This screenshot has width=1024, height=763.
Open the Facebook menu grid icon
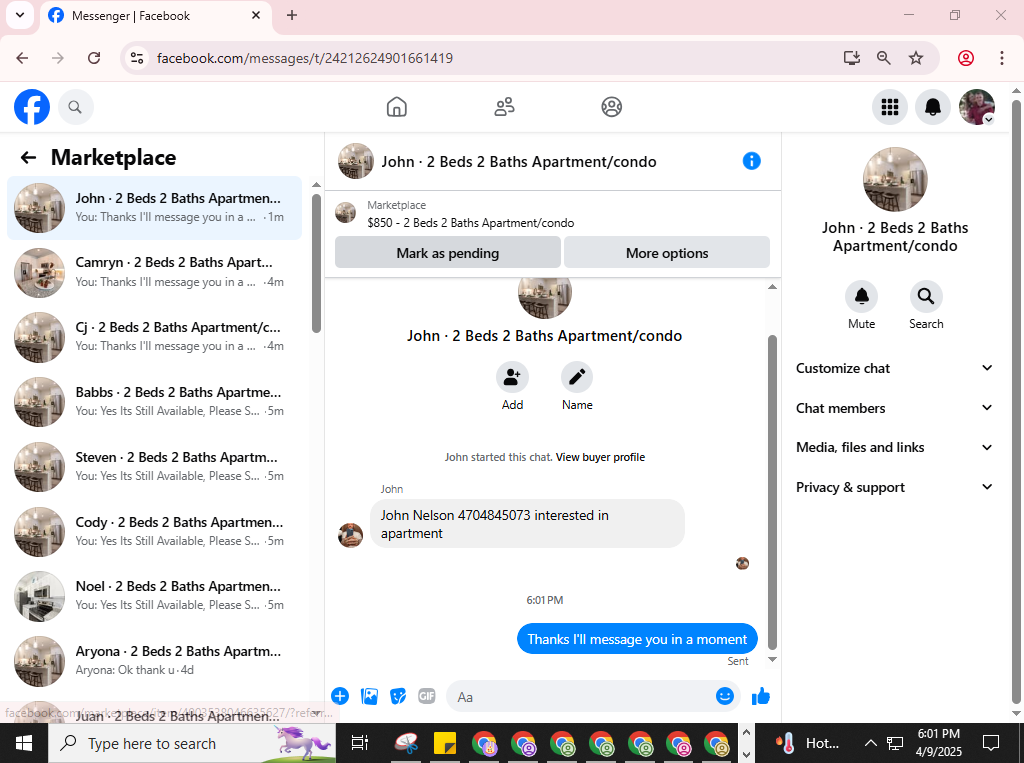pyautogui.click(x=889, y=107)
